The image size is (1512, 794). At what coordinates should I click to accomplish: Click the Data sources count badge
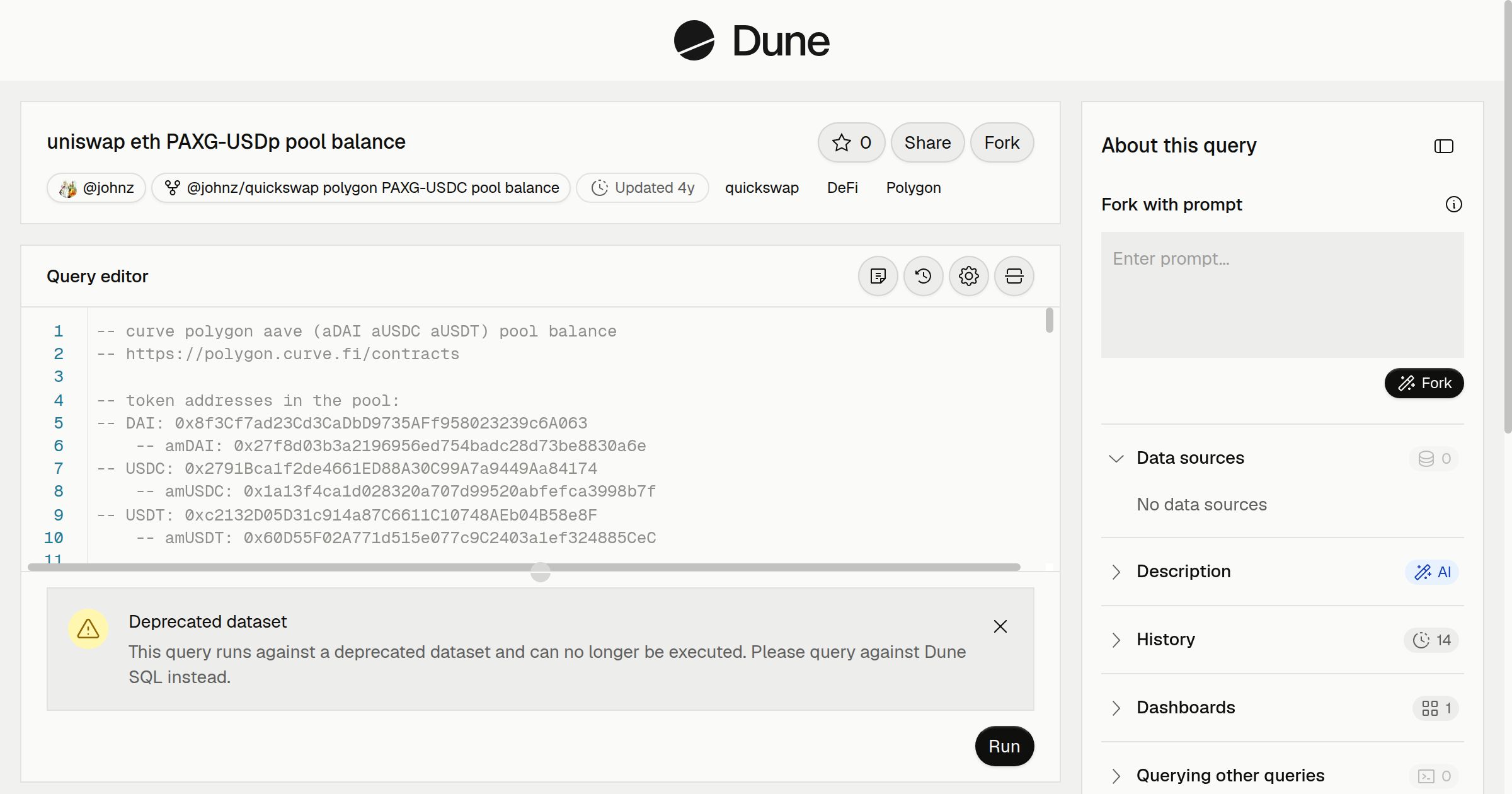pyautogui.click(x=1434, y=458)
